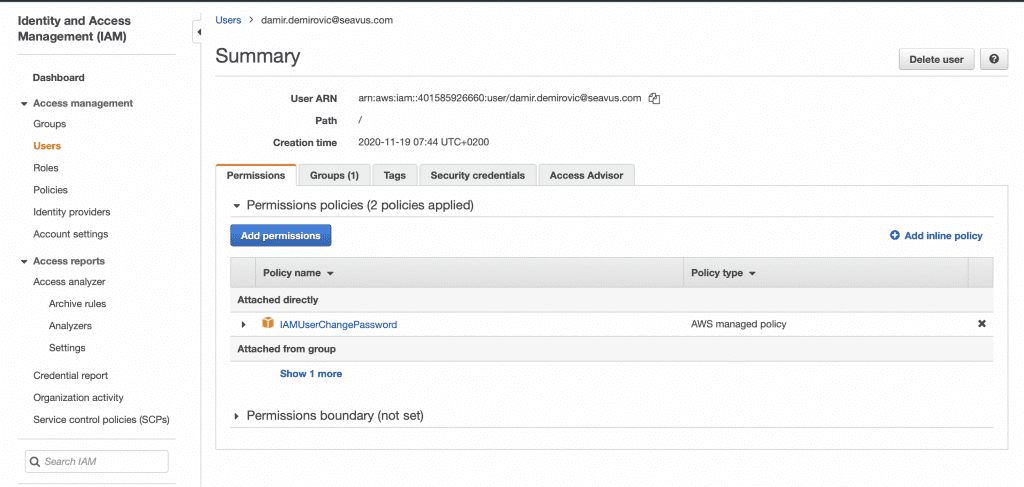The height and width of the screenshot is (487, 1024).
Task: Open Policies in the sidebar
Action: (x=50, y=190)
